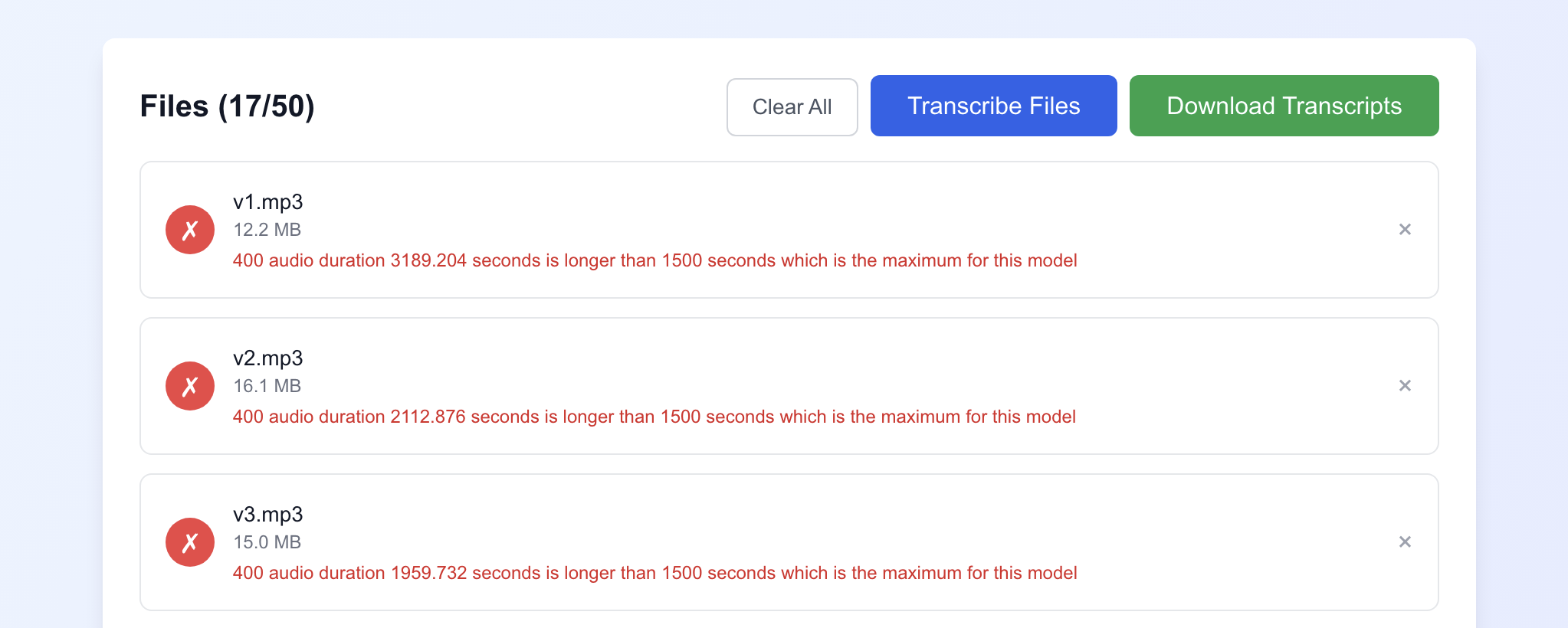The image size is (1568, 628).
Task: Click the 12.2 MB file size label
Action: click(x=267, y=230)
